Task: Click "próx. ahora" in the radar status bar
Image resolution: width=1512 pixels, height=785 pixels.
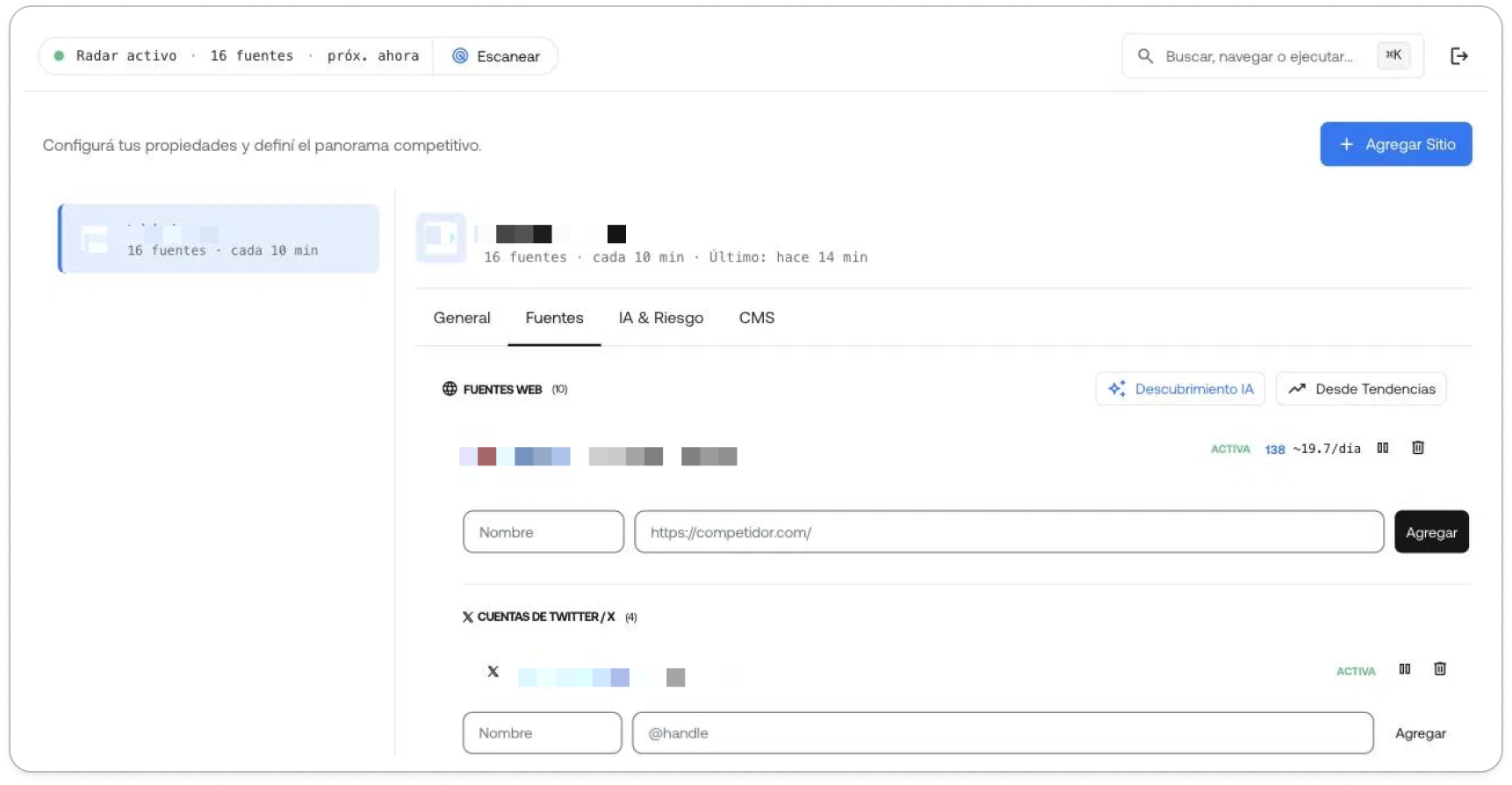Action: 373,55
